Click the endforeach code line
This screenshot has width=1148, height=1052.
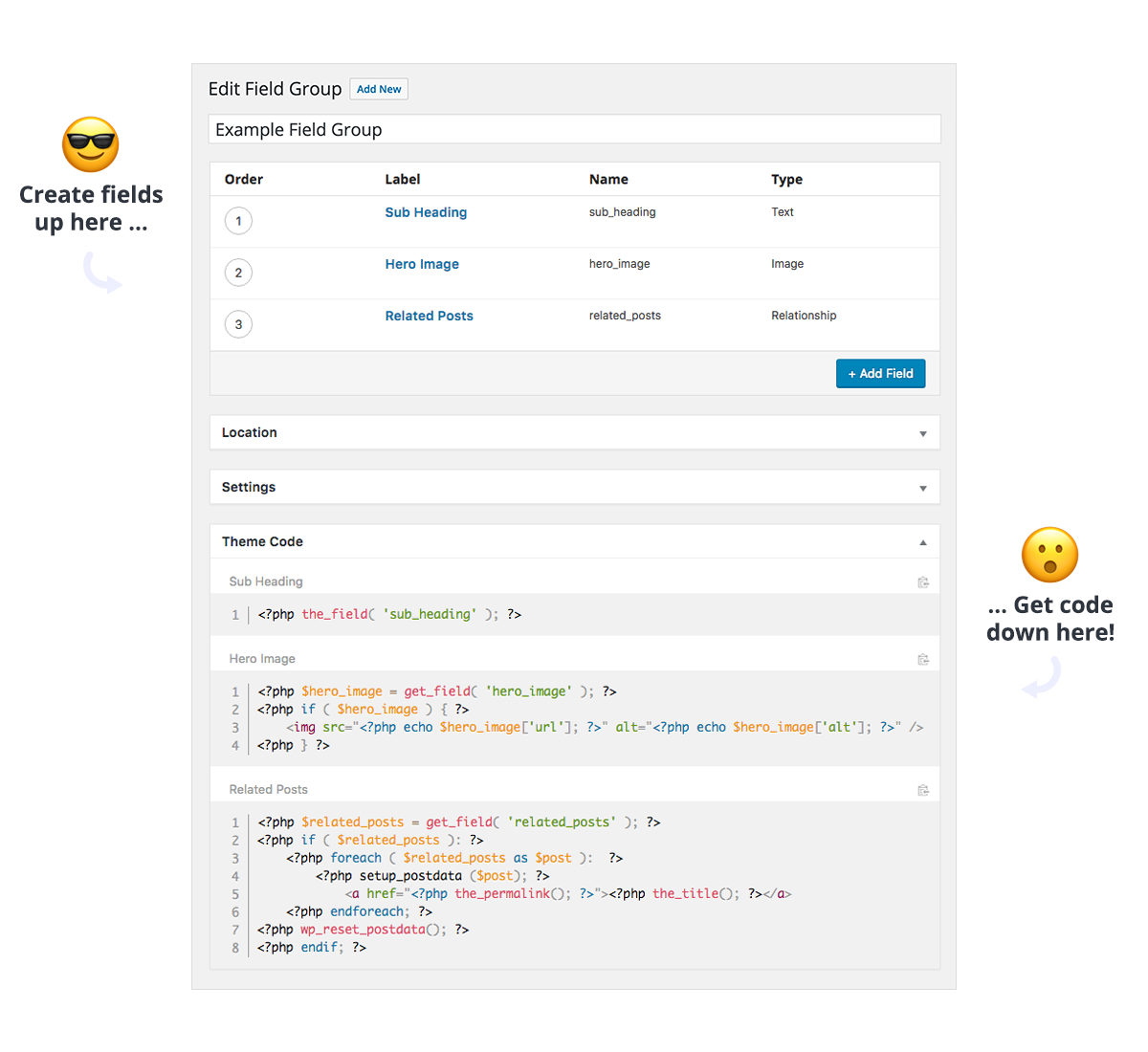(x=360, y=912)
